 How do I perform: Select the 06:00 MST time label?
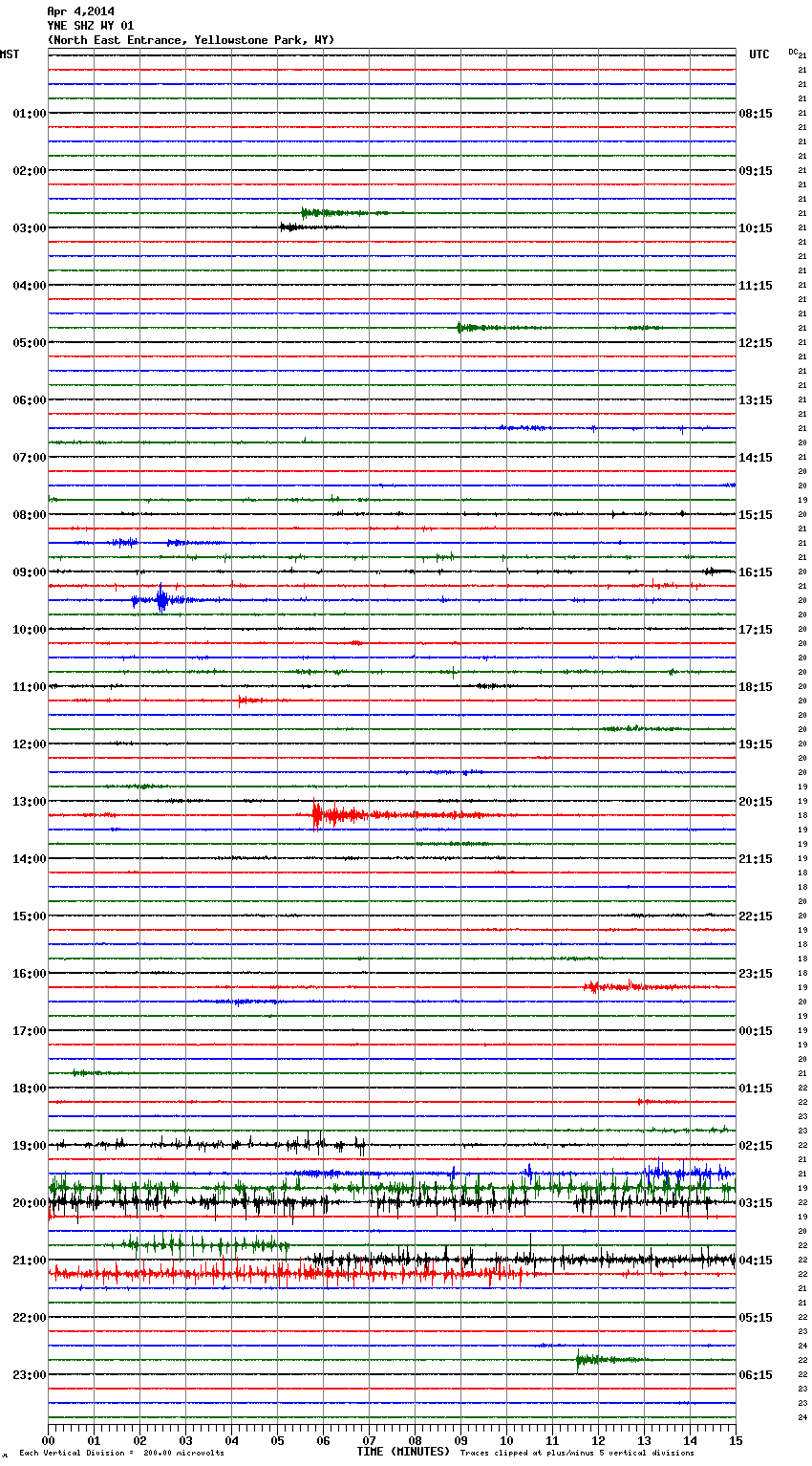click(x=29, y=400)
